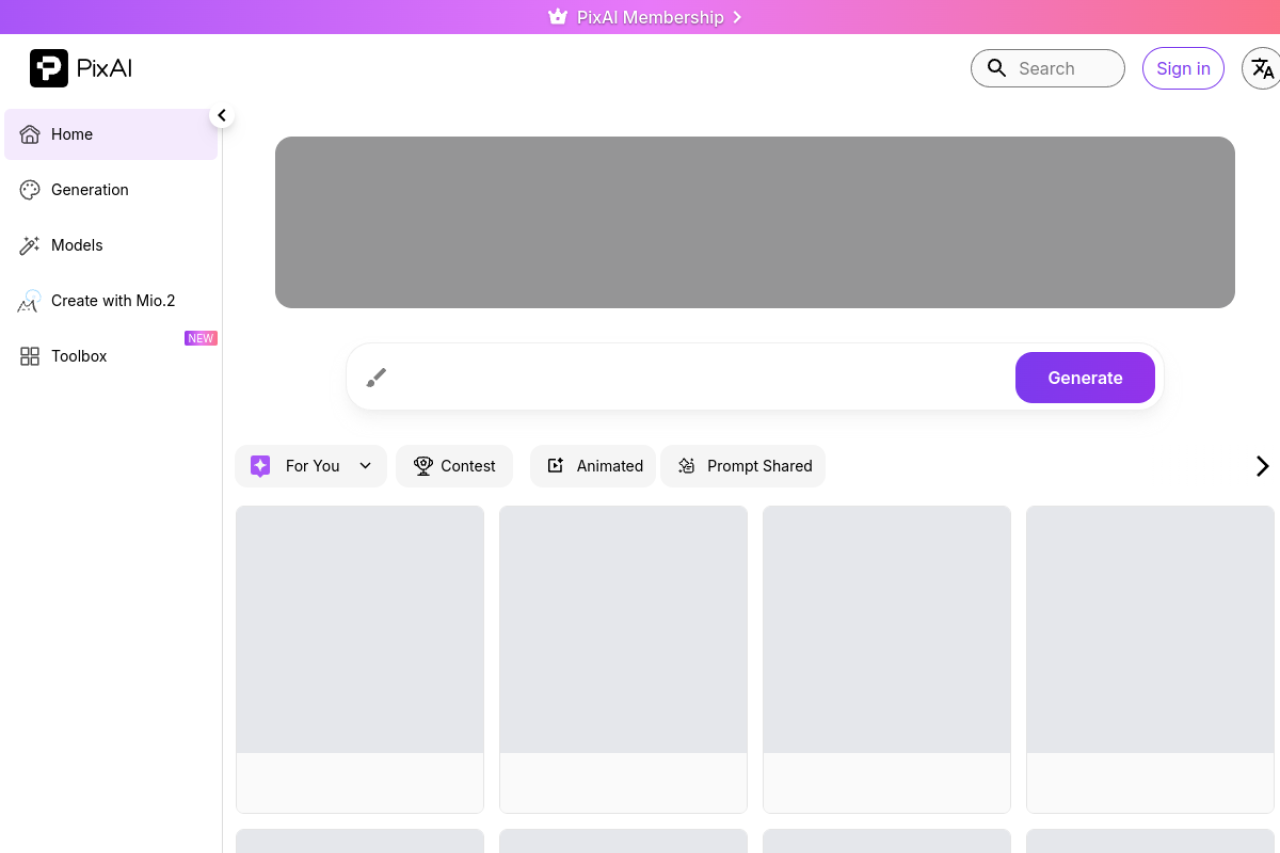Open Create with Mio.2
The width and height of the screenshot is (1280, 853).
pos(111,301)
